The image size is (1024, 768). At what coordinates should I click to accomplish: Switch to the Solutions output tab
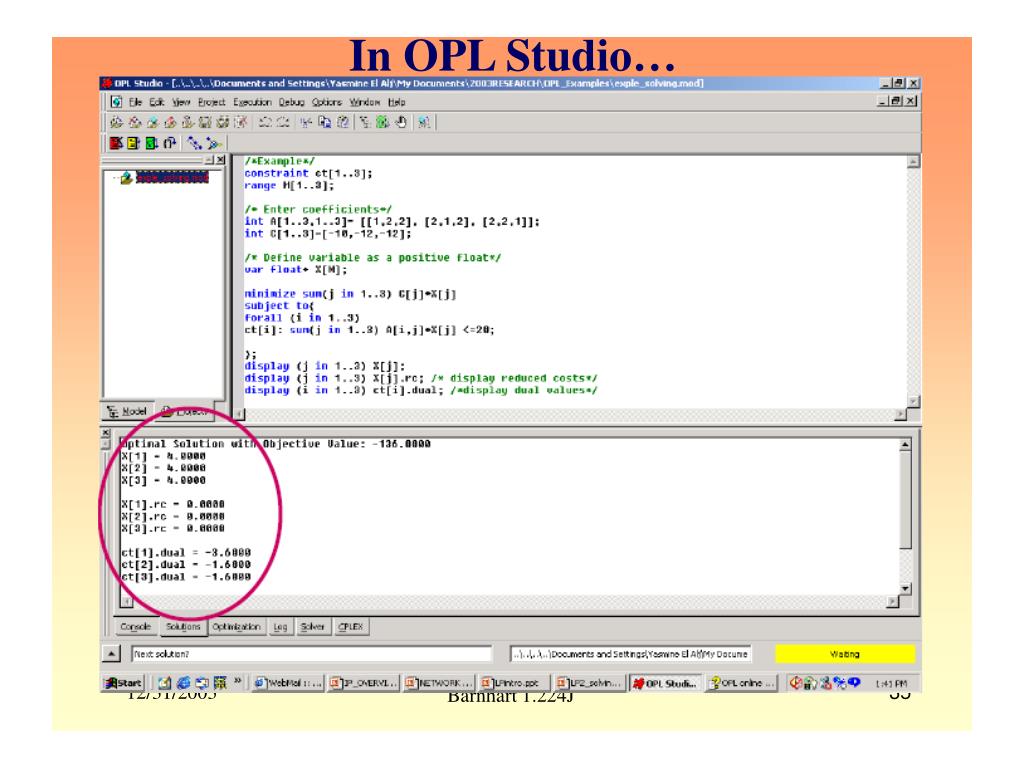[183, 626]
